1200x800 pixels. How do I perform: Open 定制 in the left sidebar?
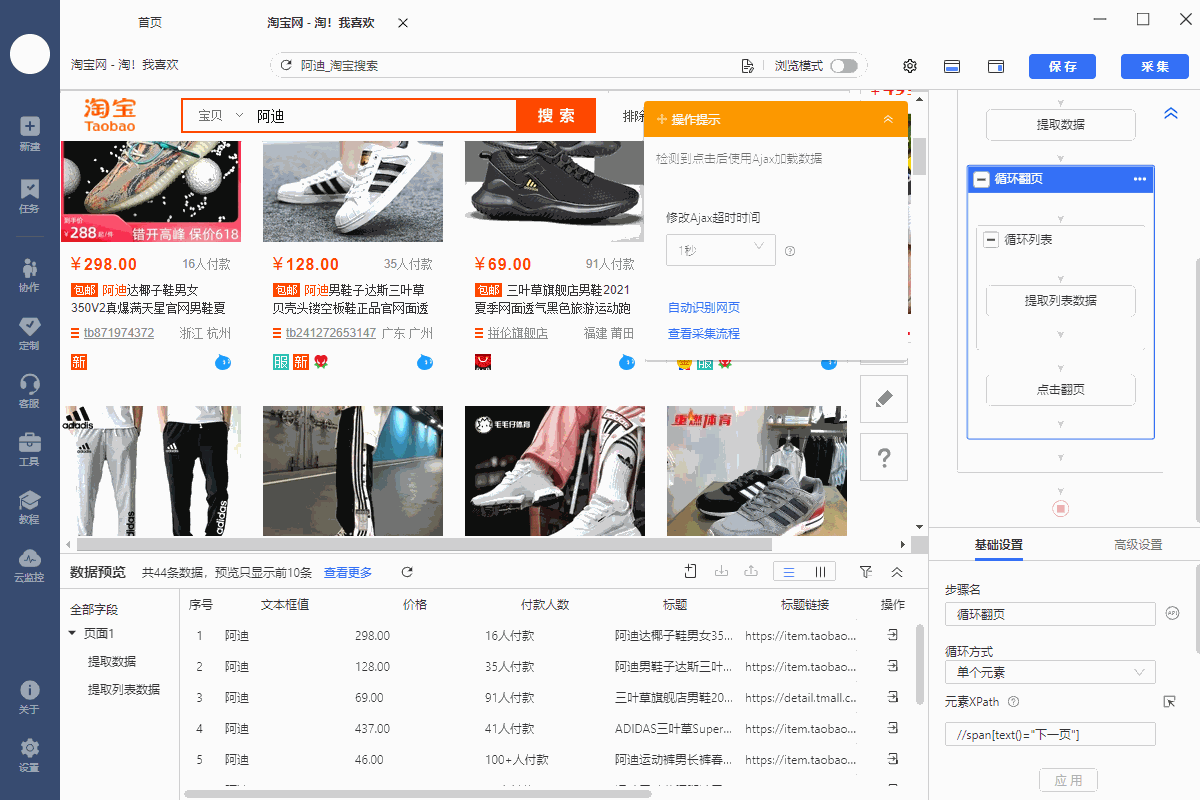pyautogui.click(x=29, y=333)
